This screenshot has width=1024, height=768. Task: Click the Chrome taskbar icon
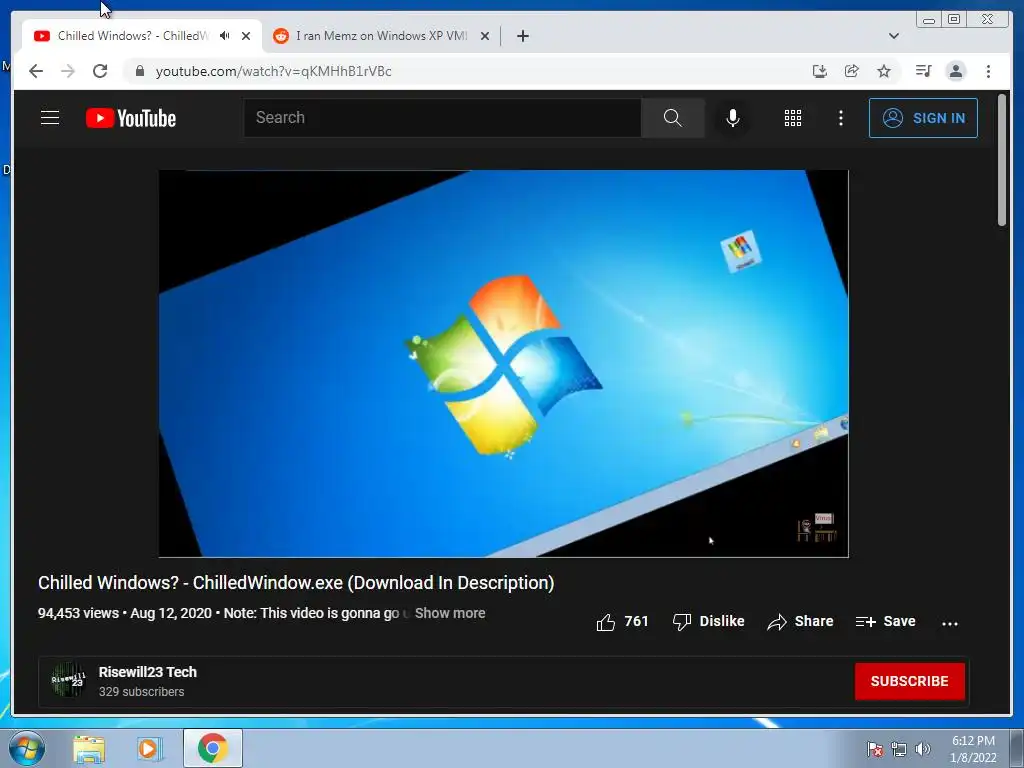click(x=212, y=748)
